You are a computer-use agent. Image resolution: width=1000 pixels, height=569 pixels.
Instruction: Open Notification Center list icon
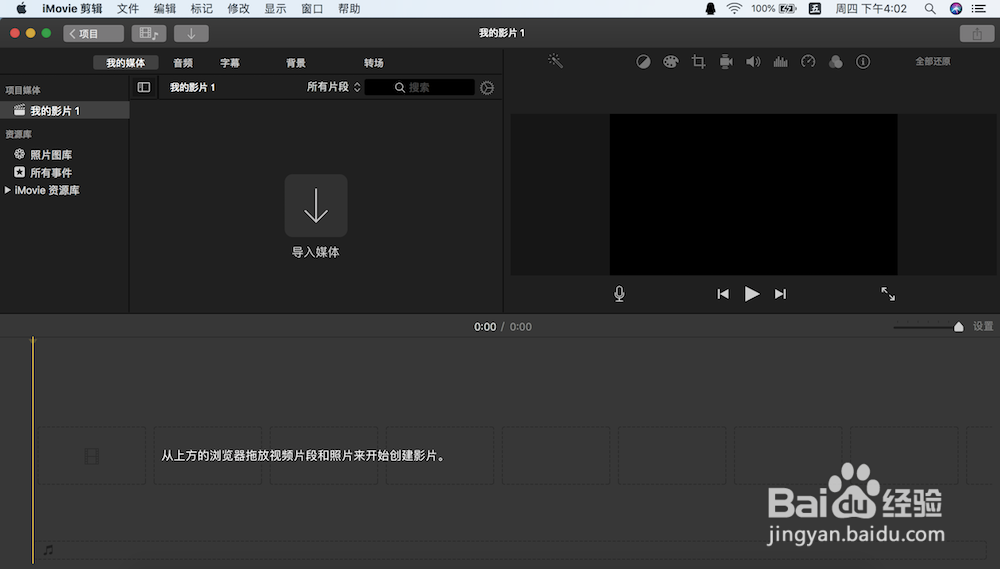point(979,8)
